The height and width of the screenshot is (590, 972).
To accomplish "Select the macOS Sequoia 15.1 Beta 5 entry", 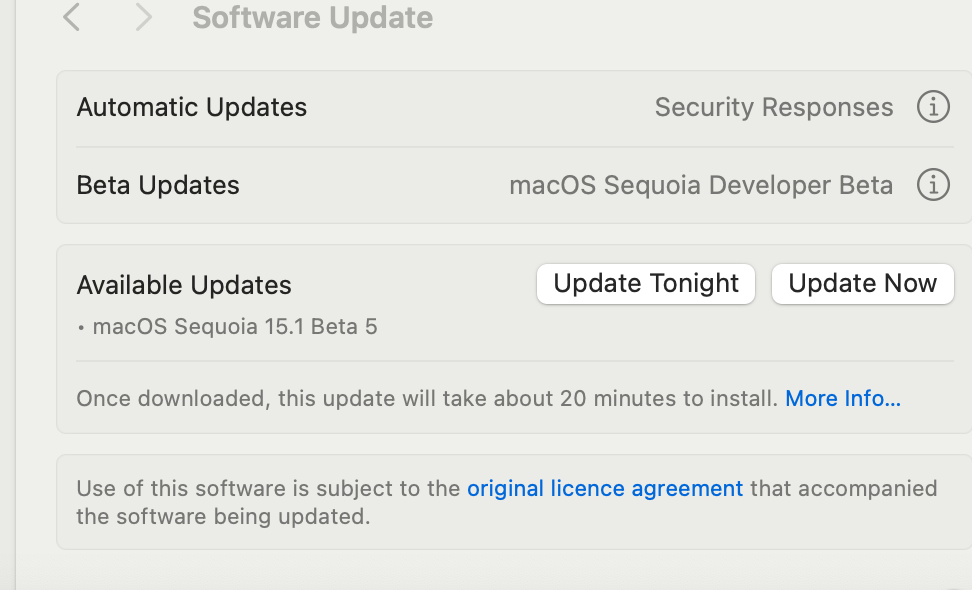I will [x=235, y=327].
